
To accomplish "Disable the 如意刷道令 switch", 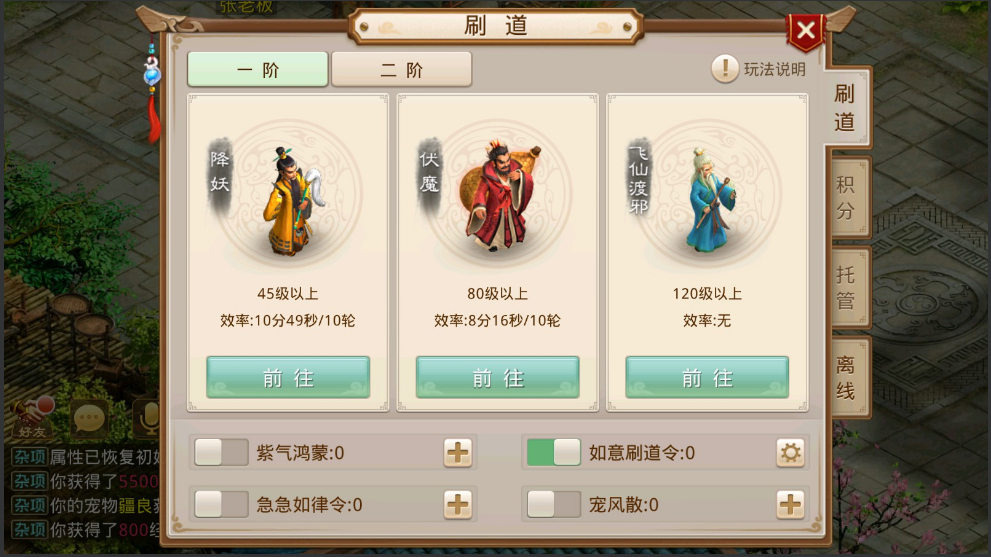I will click(x=554, y=453).
